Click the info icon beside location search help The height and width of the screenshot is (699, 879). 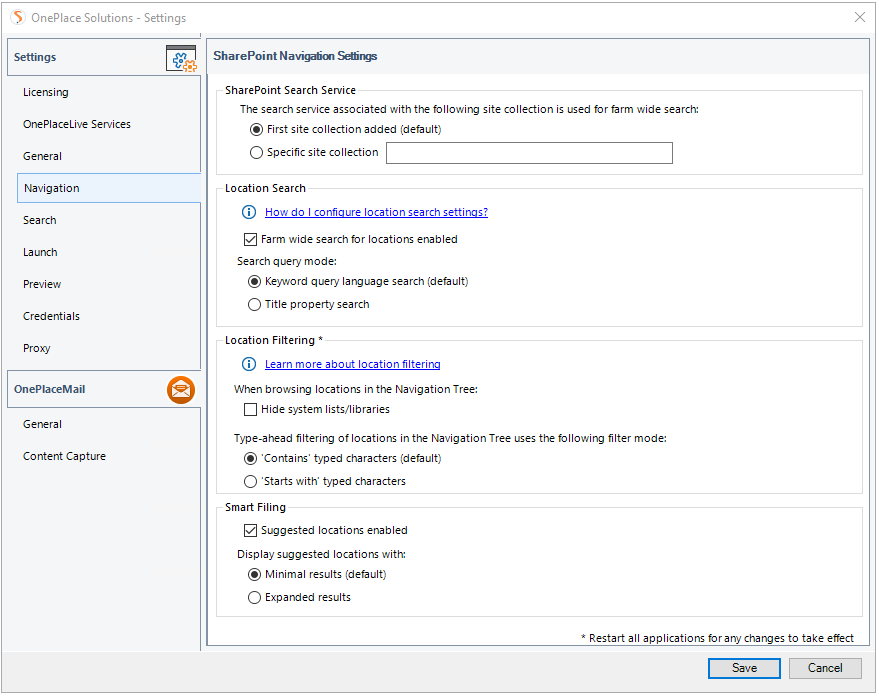(x=250, y=212)
